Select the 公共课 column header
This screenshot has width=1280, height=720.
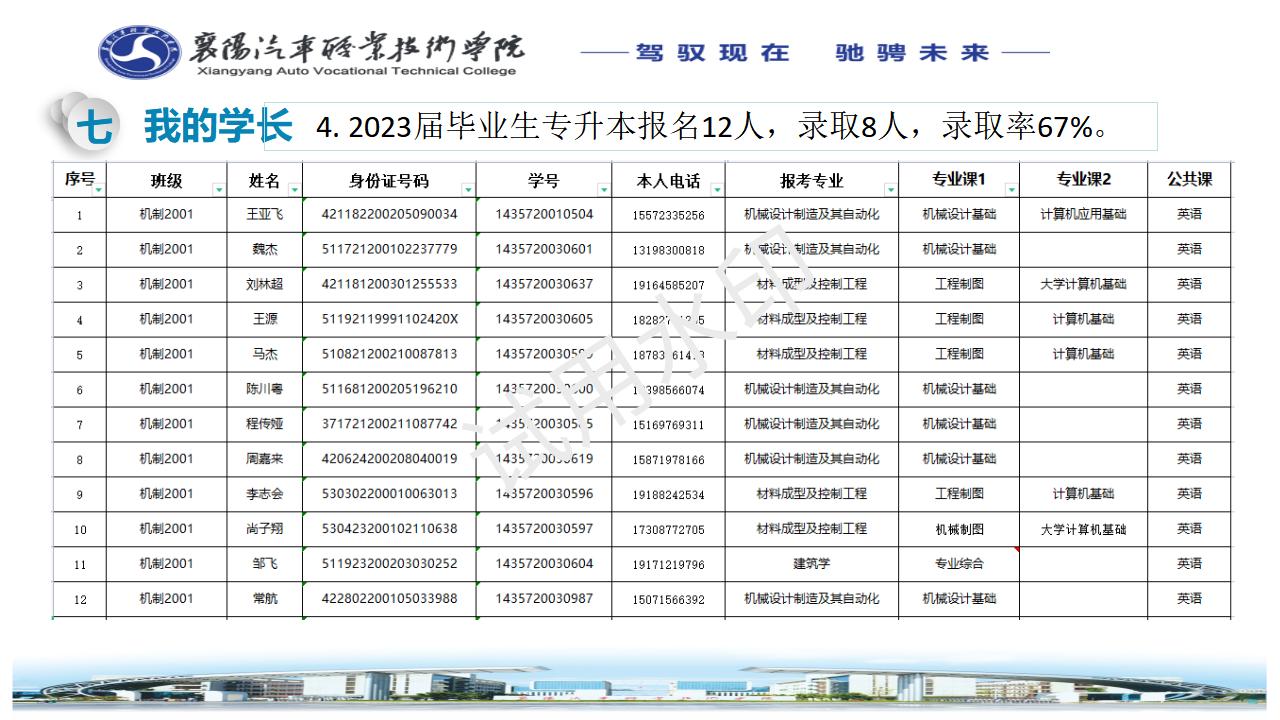[x=1189, y=180]
